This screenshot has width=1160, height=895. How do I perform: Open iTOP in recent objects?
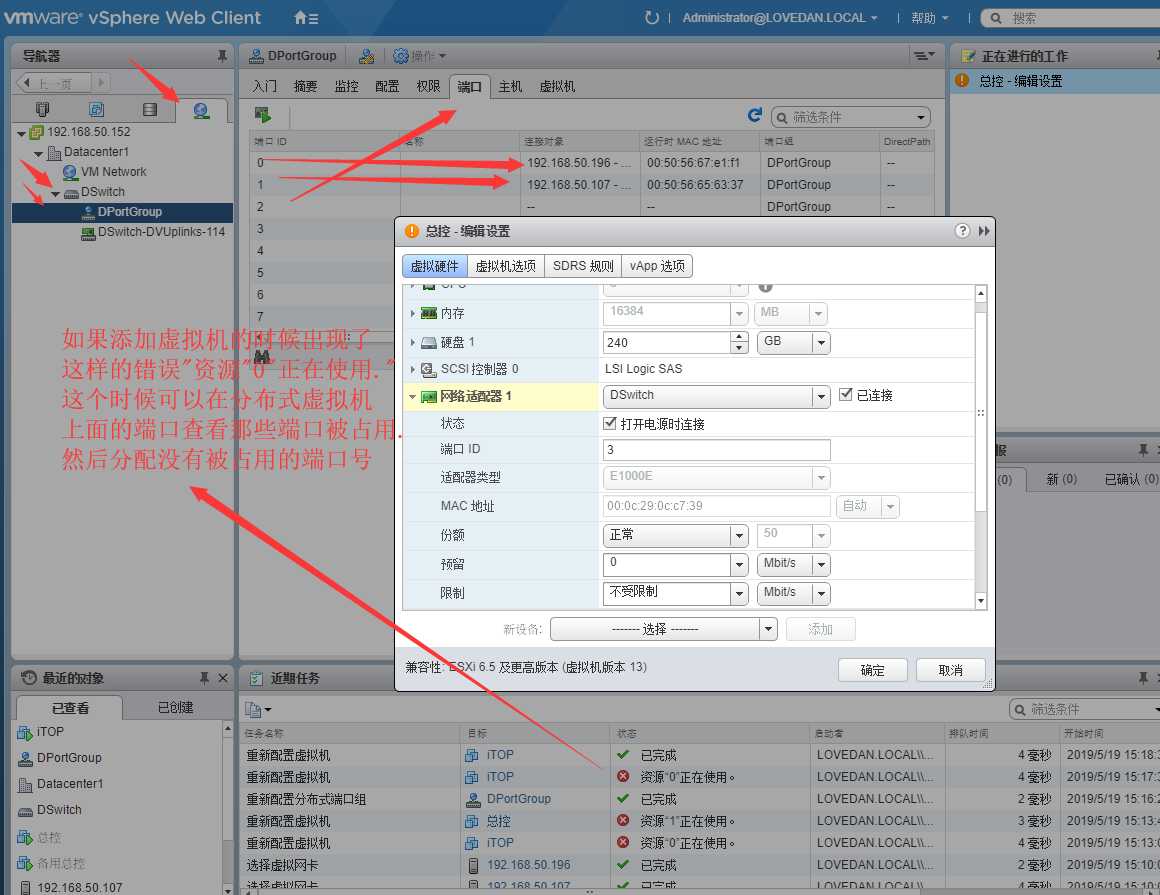(50, 732)
